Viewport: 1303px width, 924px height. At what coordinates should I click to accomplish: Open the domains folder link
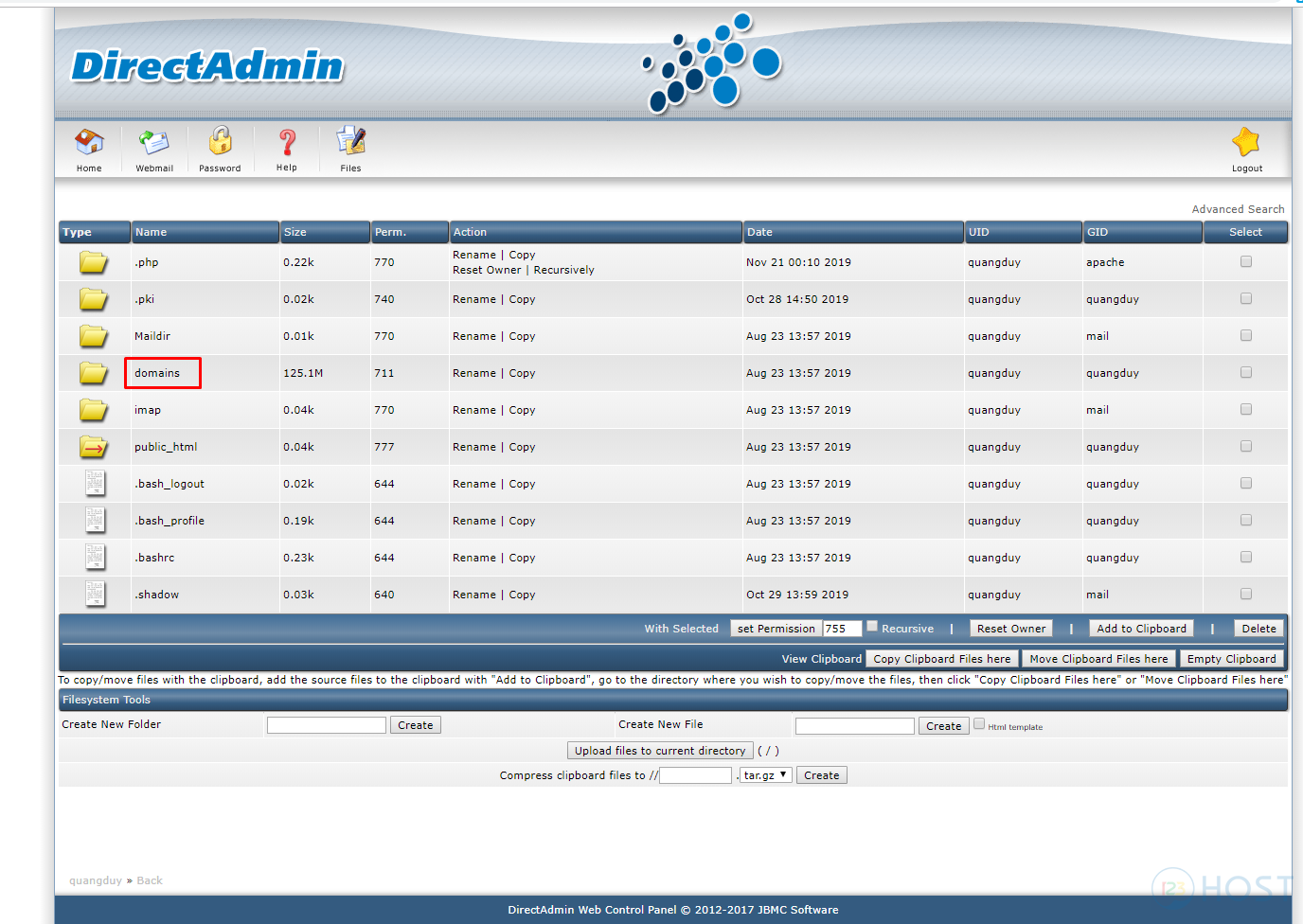click(x=157, y=373)
